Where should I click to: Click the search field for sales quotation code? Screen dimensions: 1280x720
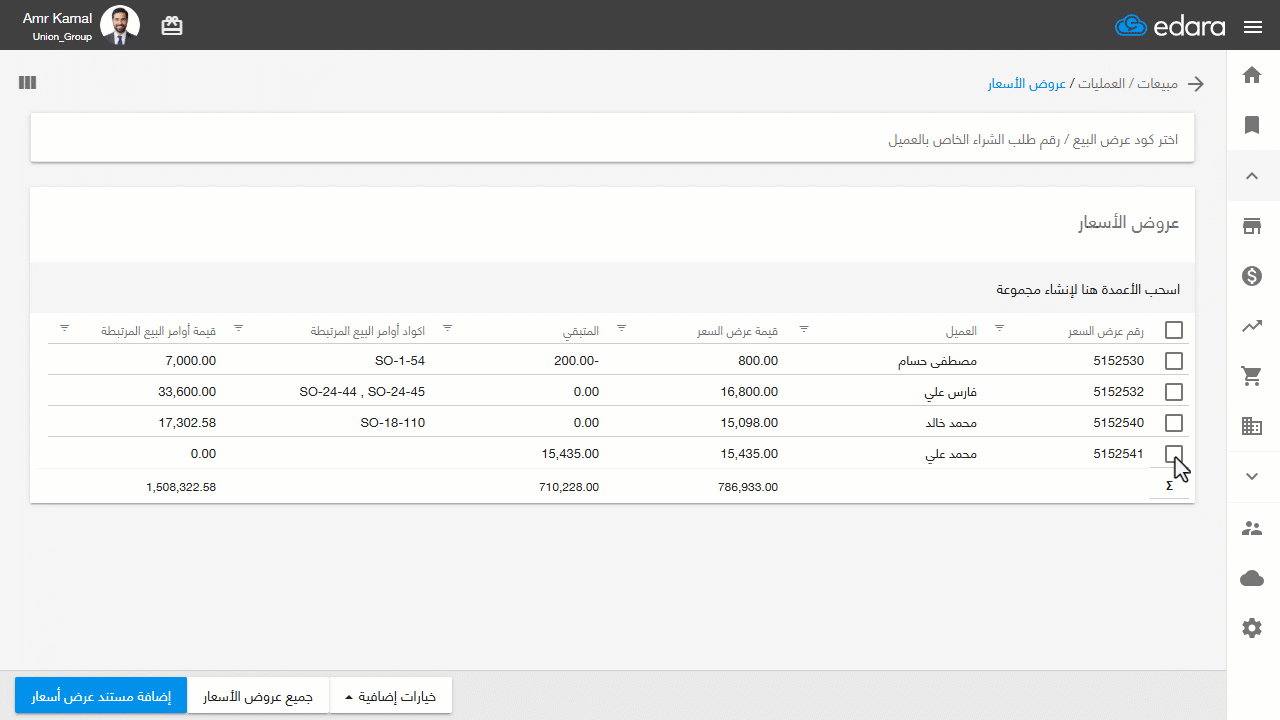click(613, 138)
